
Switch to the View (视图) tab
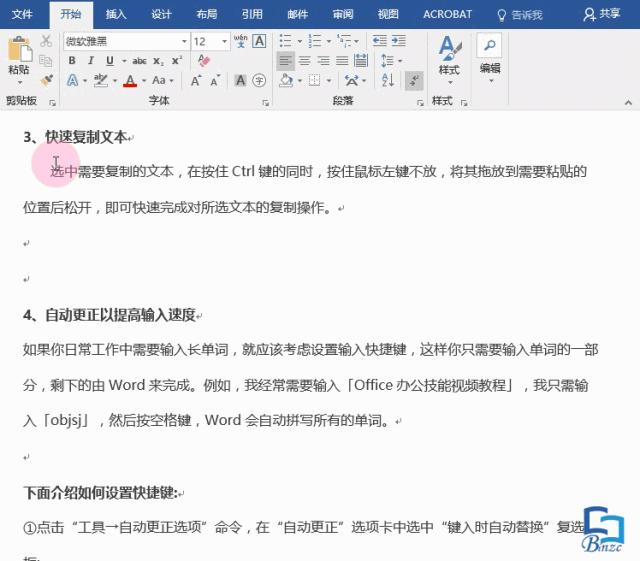(x=388, y=15)
